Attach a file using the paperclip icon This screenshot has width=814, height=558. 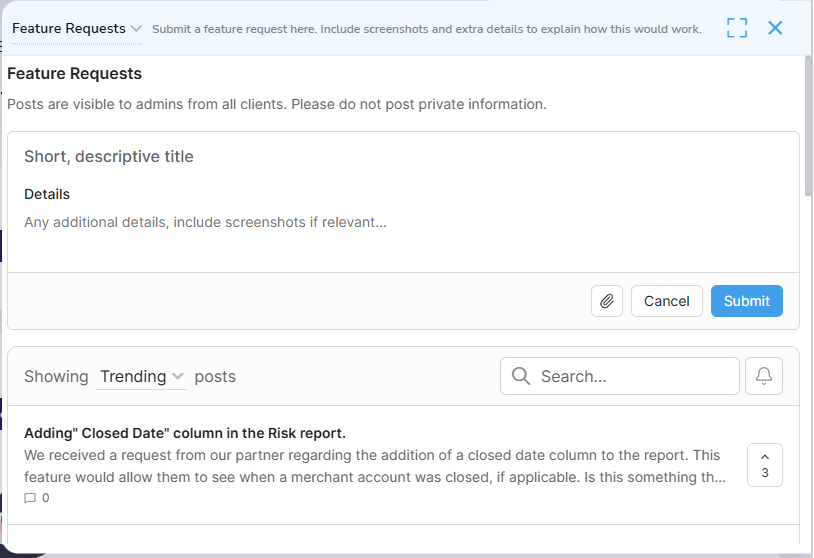(606, 301)
